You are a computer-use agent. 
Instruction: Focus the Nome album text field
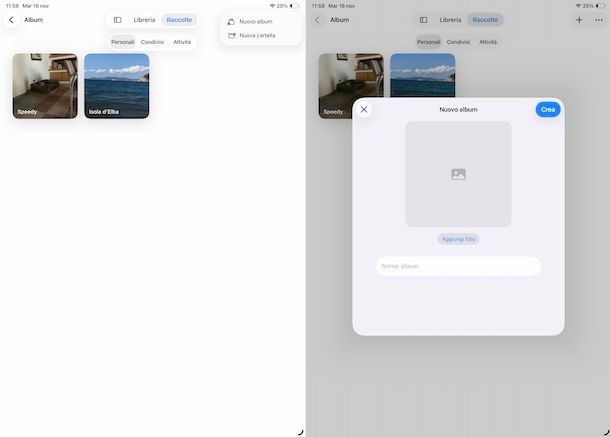click(458, 266)
